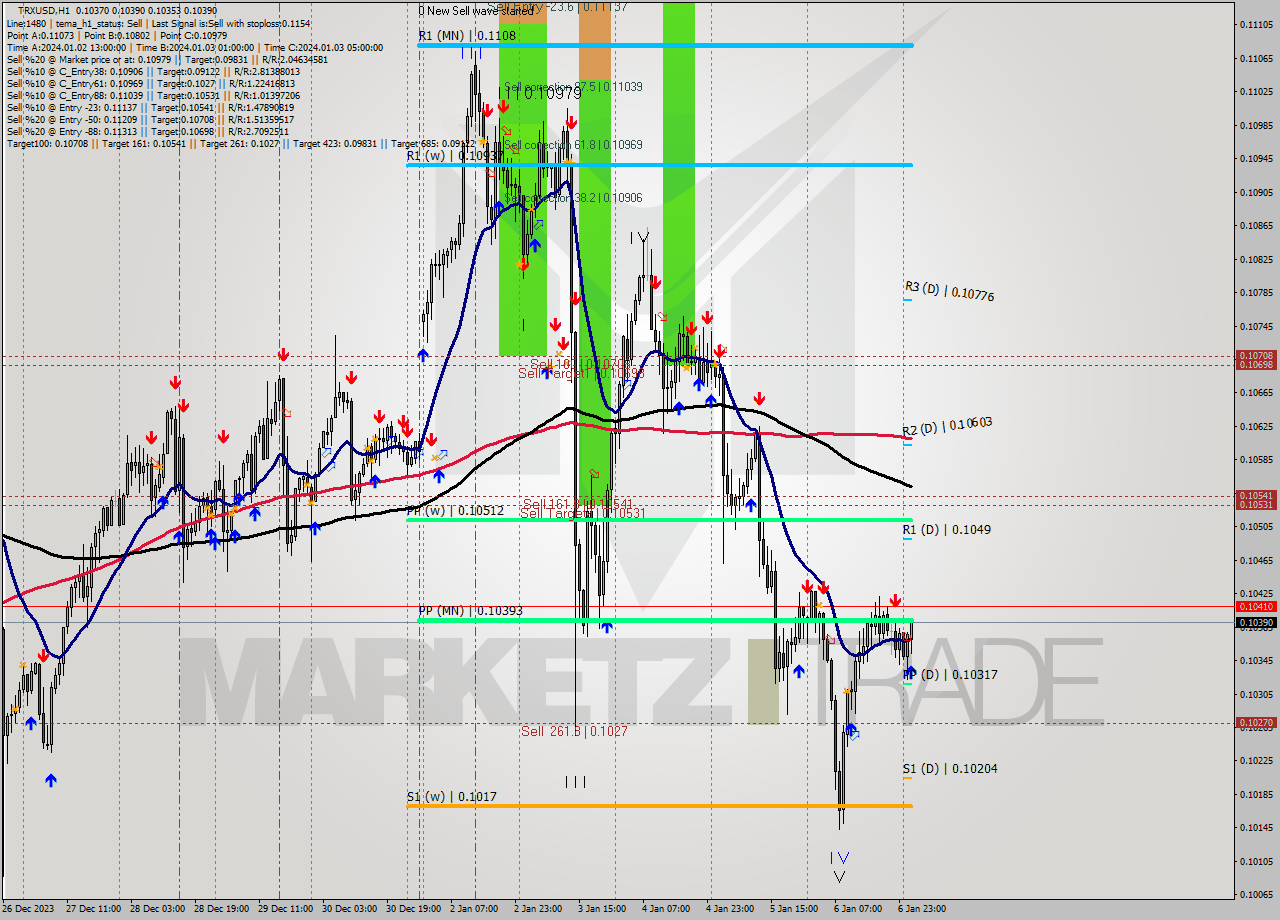The image size is (1280, 920).
Task: Click the 'PP (D) | 0.10317' pivot label
Action: click(950, 675)
